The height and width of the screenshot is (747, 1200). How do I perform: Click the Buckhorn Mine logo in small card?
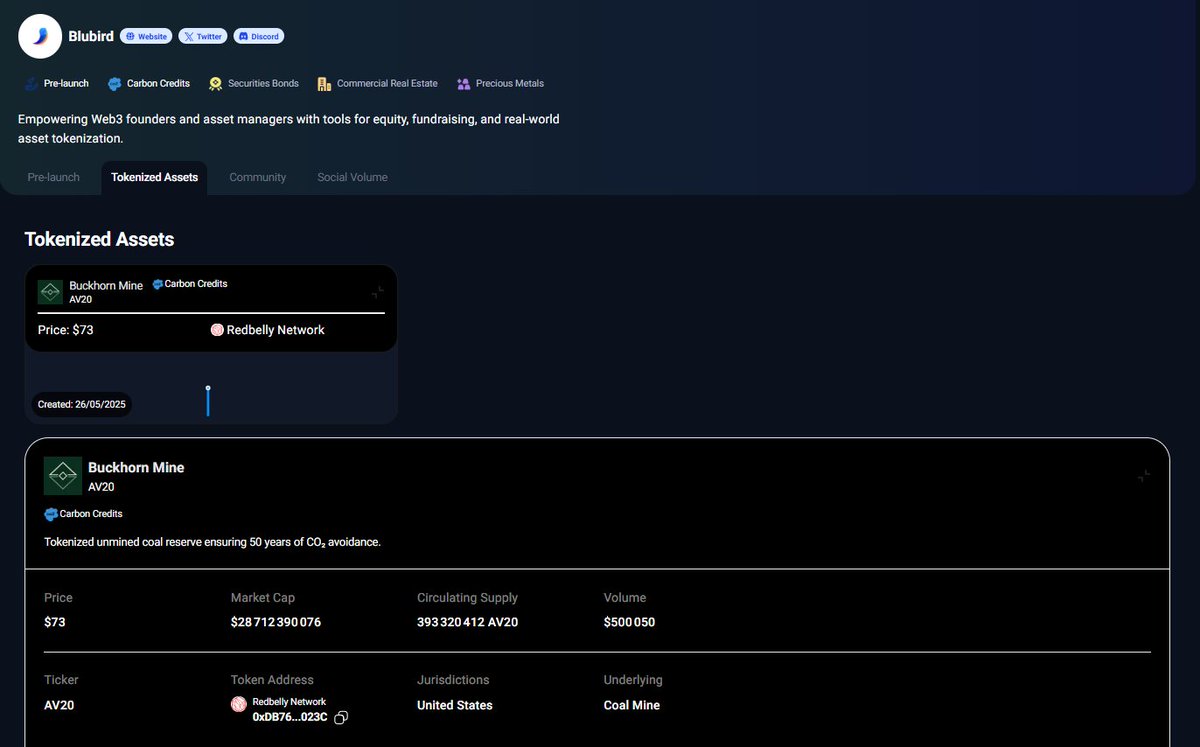tap(50, 292)
